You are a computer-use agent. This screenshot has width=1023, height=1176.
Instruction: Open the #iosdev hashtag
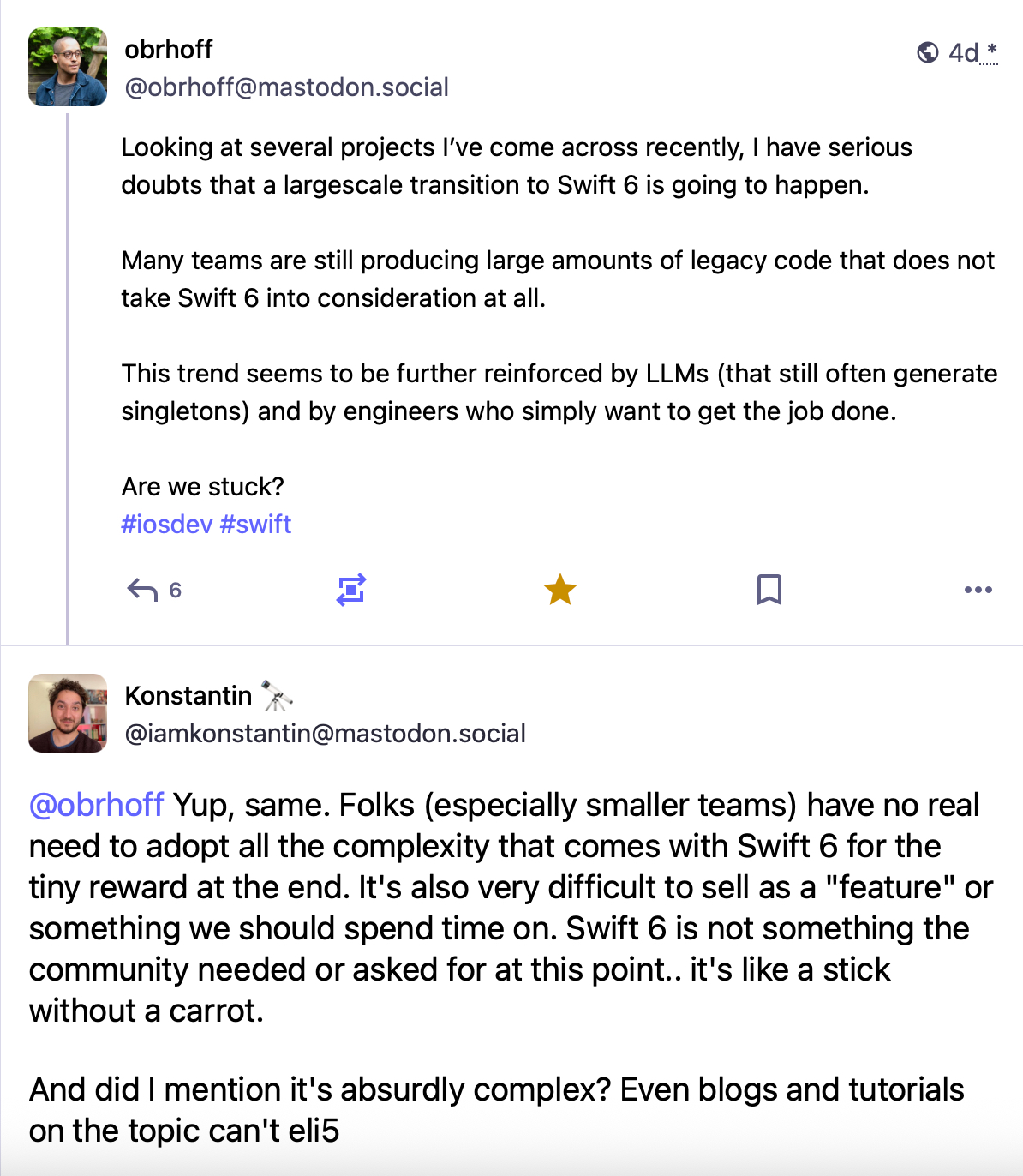pos(166,525)
